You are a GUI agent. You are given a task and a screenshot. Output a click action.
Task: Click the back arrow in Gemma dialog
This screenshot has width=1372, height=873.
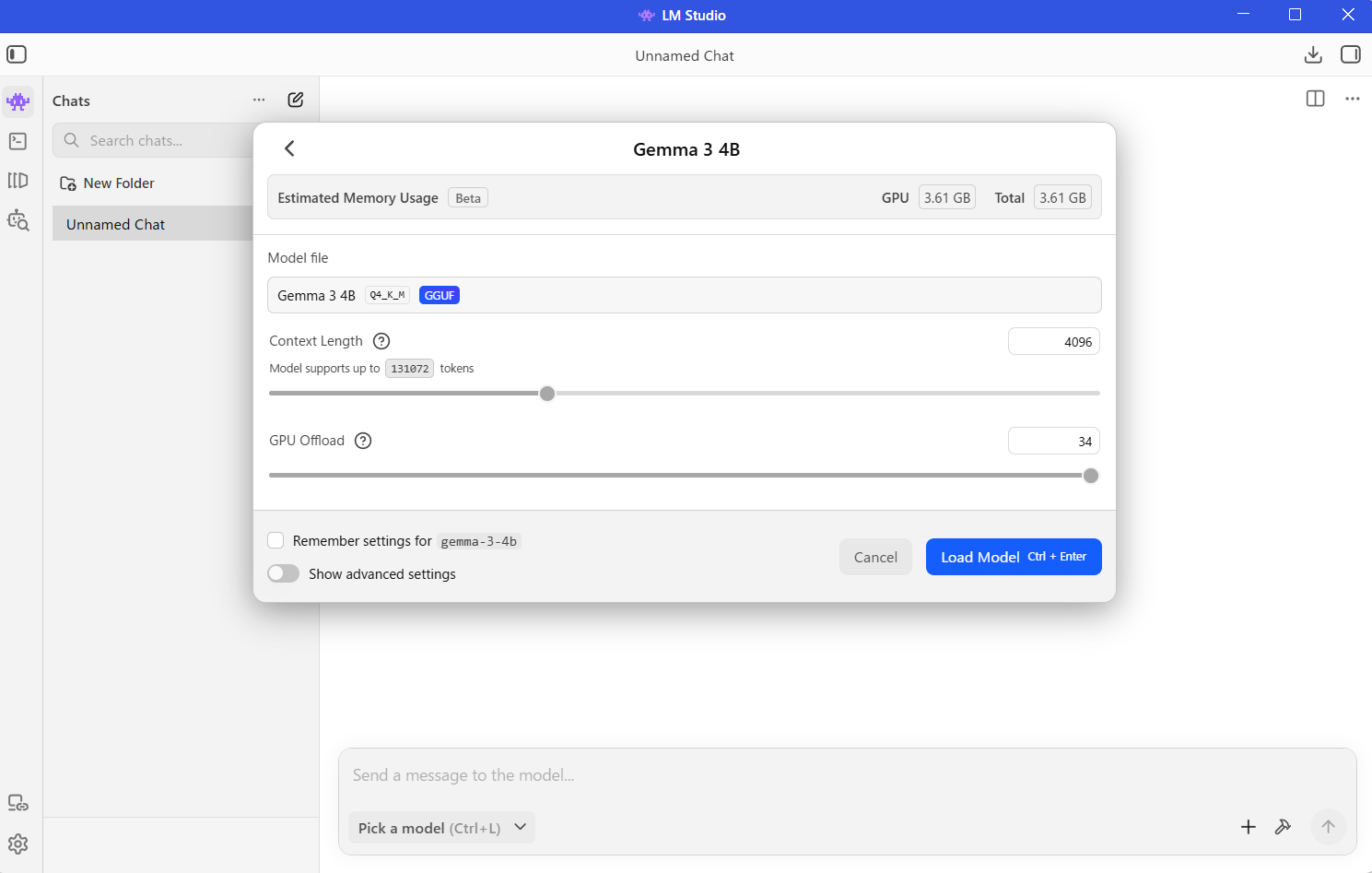click(x=289, y=148)
